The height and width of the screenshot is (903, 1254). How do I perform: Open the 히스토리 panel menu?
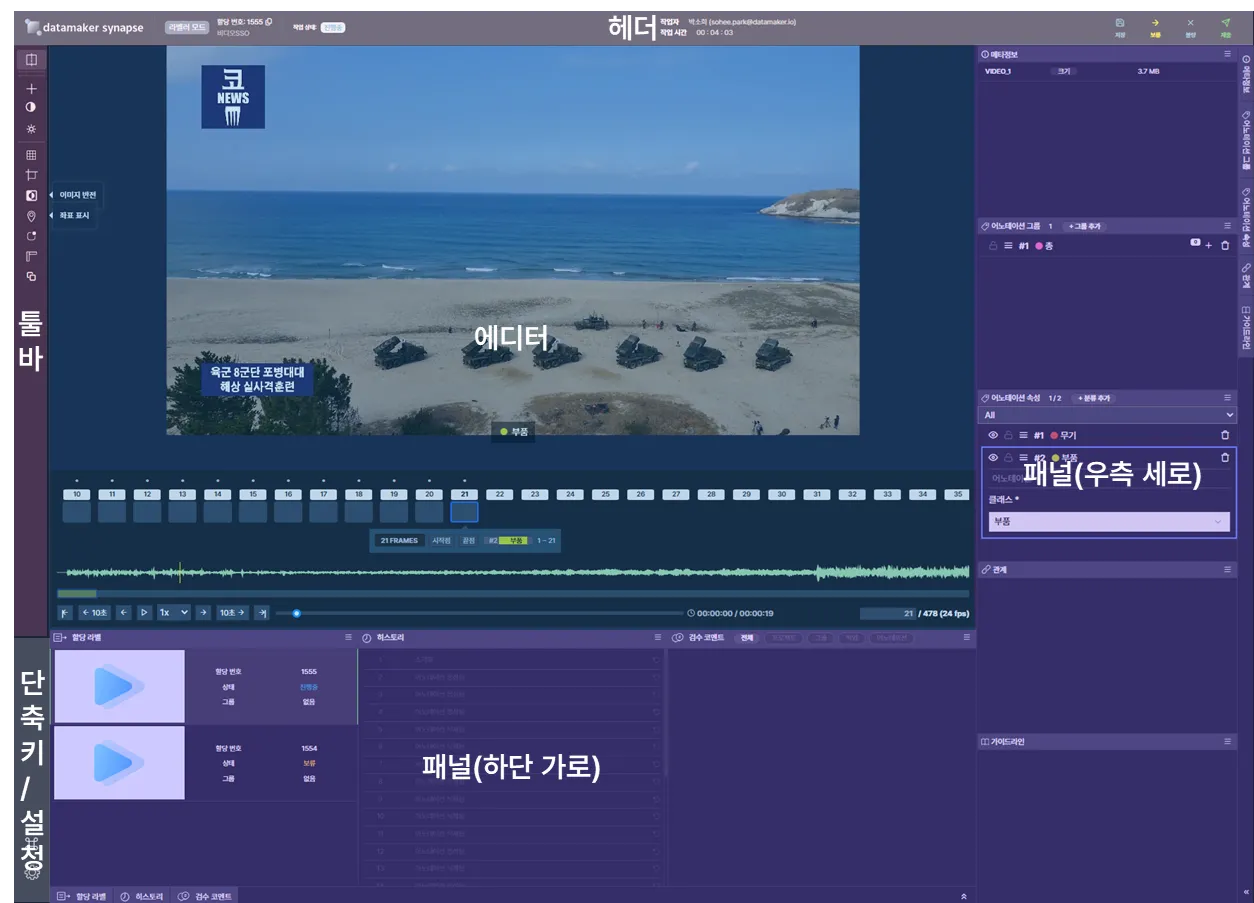coord(658,637)
